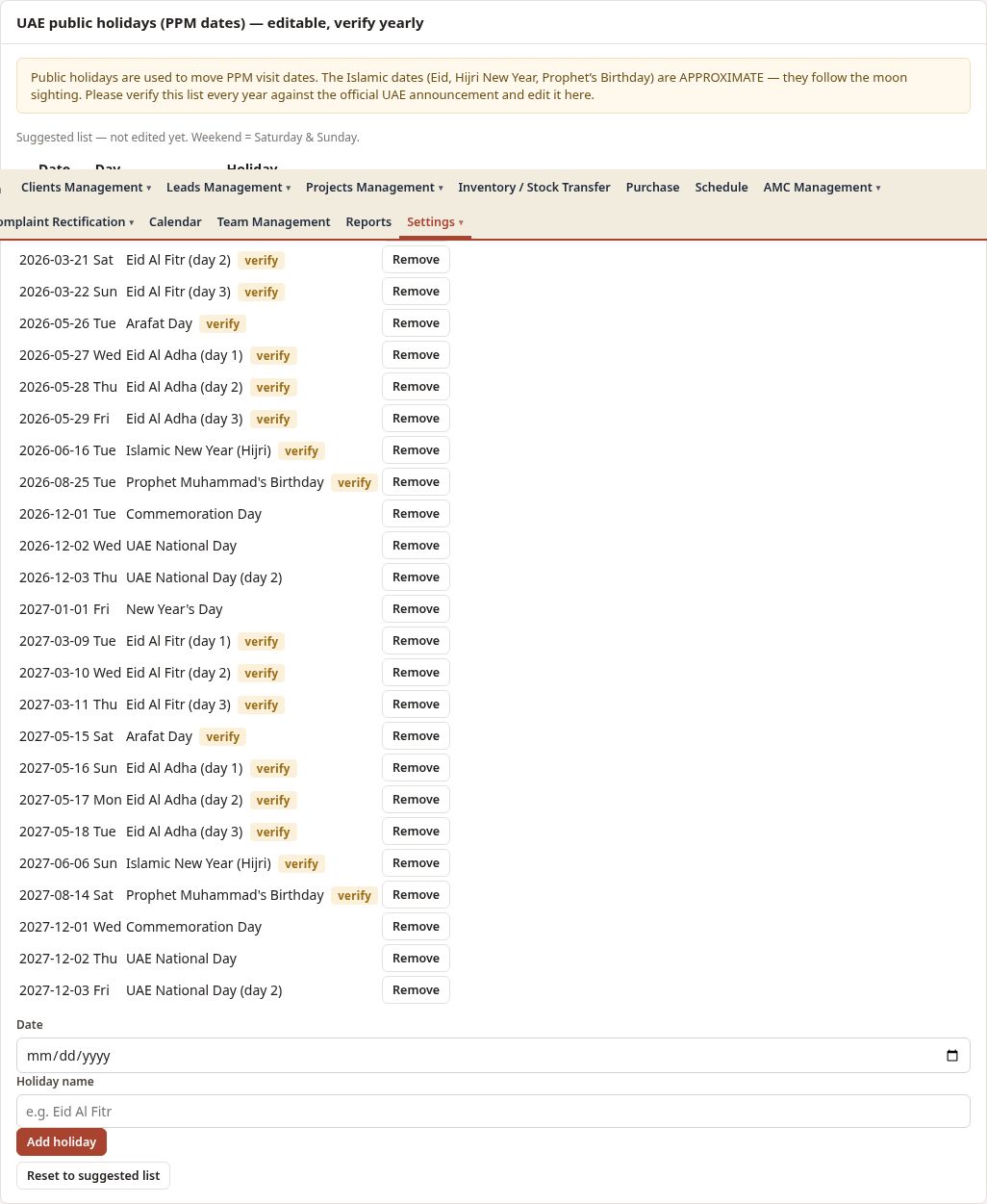Image resolution: width=987 pixels, height=1204 pixels.
Task: Remove 2026-12-02 UAE National Day
Action: point(416,546)
